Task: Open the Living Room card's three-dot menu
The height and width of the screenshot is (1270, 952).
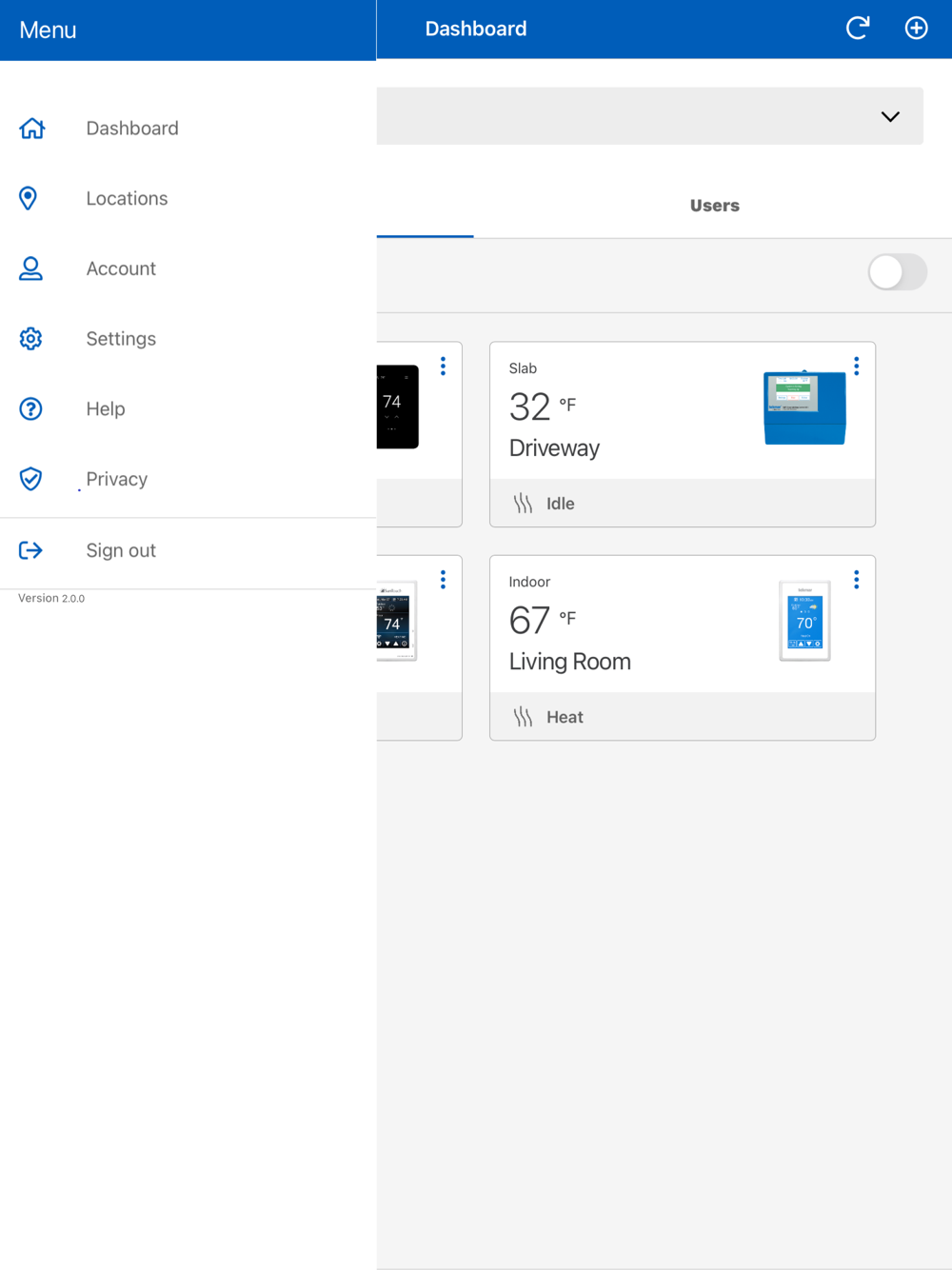Action: click(x=857, y=580)
